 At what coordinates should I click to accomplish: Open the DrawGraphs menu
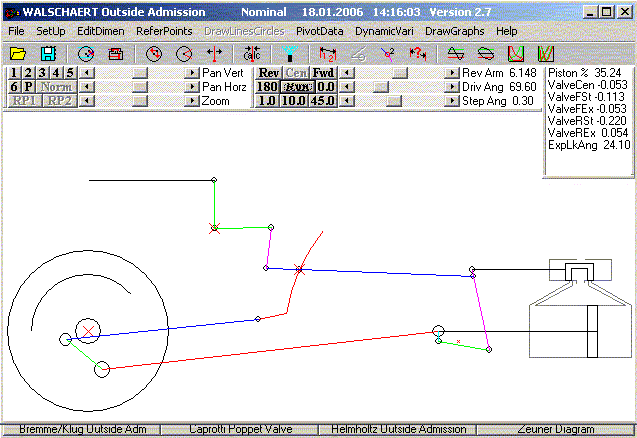pyautogui.click(x=454, y=31)
